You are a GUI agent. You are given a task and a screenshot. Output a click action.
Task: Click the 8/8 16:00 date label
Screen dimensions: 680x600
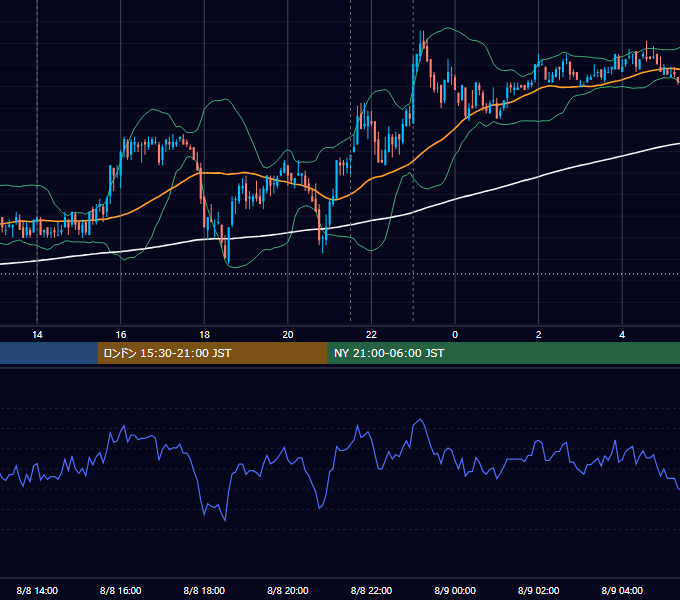[121, 591]
